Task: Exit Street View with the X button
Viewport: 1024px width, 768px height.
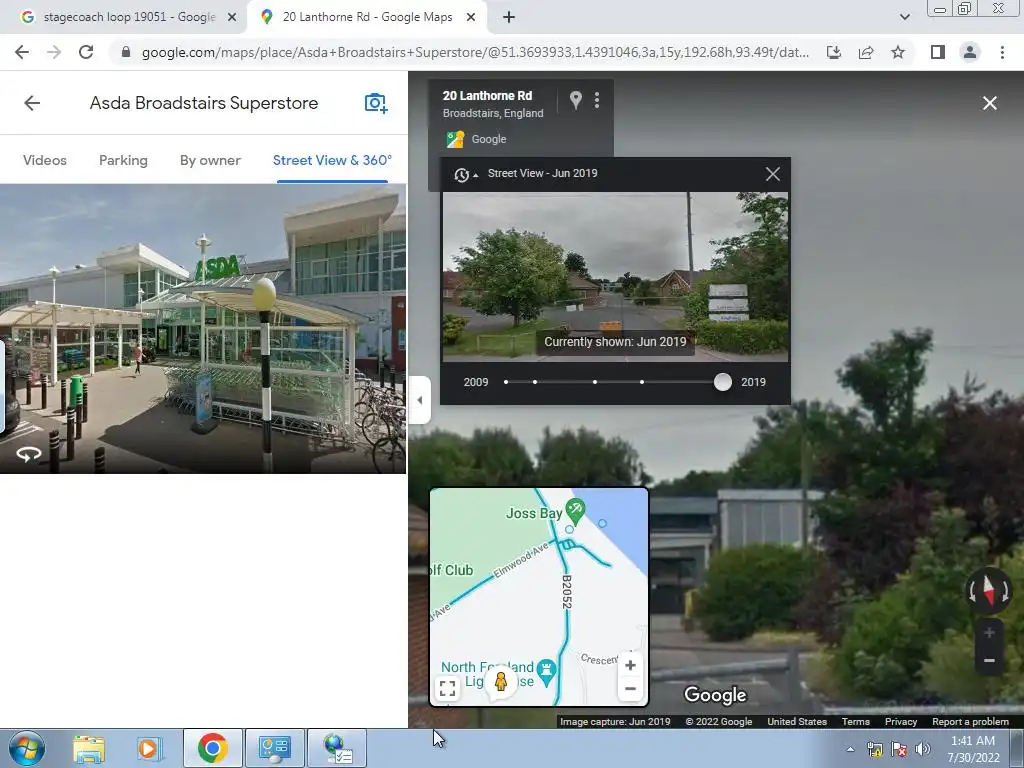Action: tap(989, 103)
